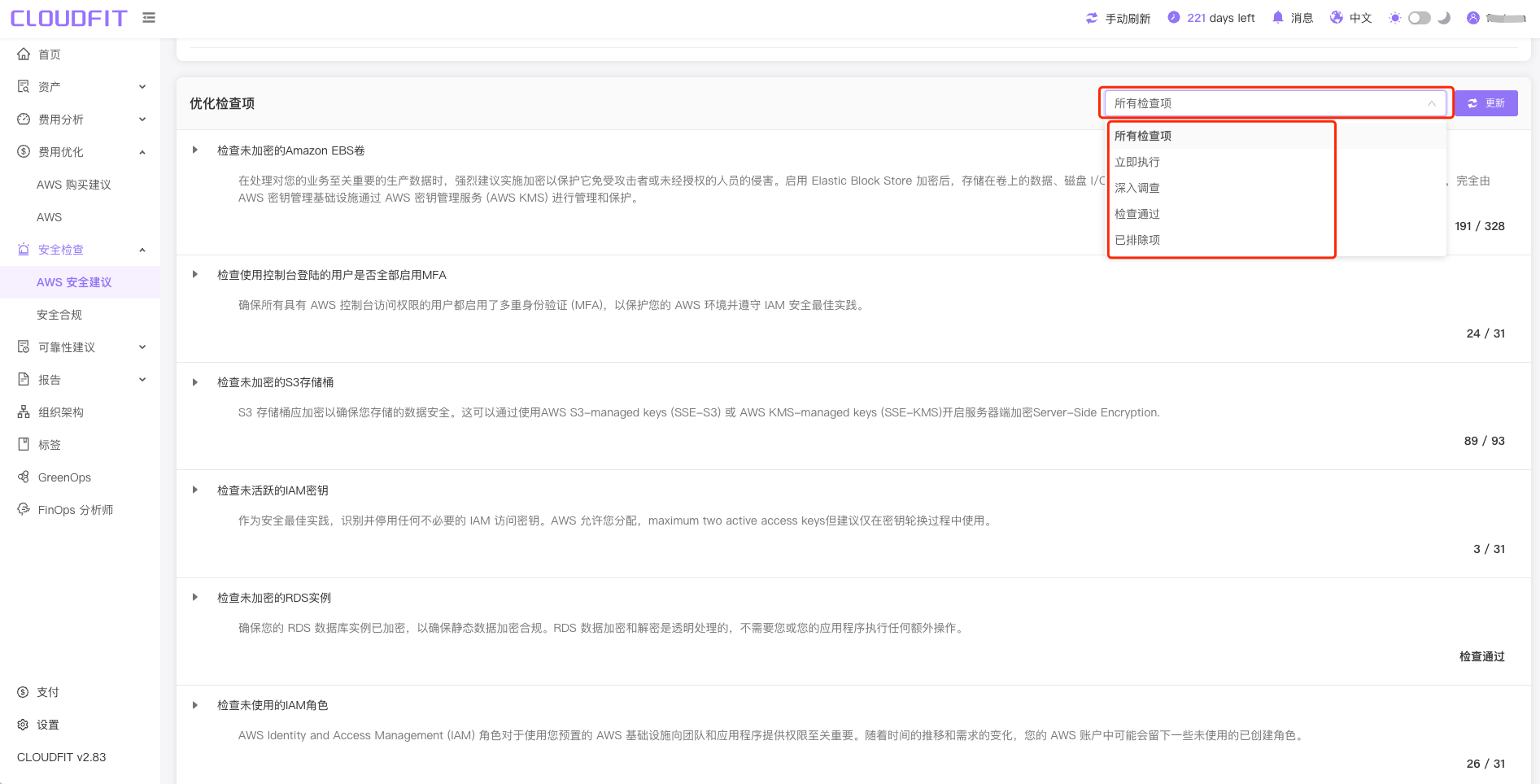
Task: Toggle the dark mode switch
Action: click(x=1420, y=18)
